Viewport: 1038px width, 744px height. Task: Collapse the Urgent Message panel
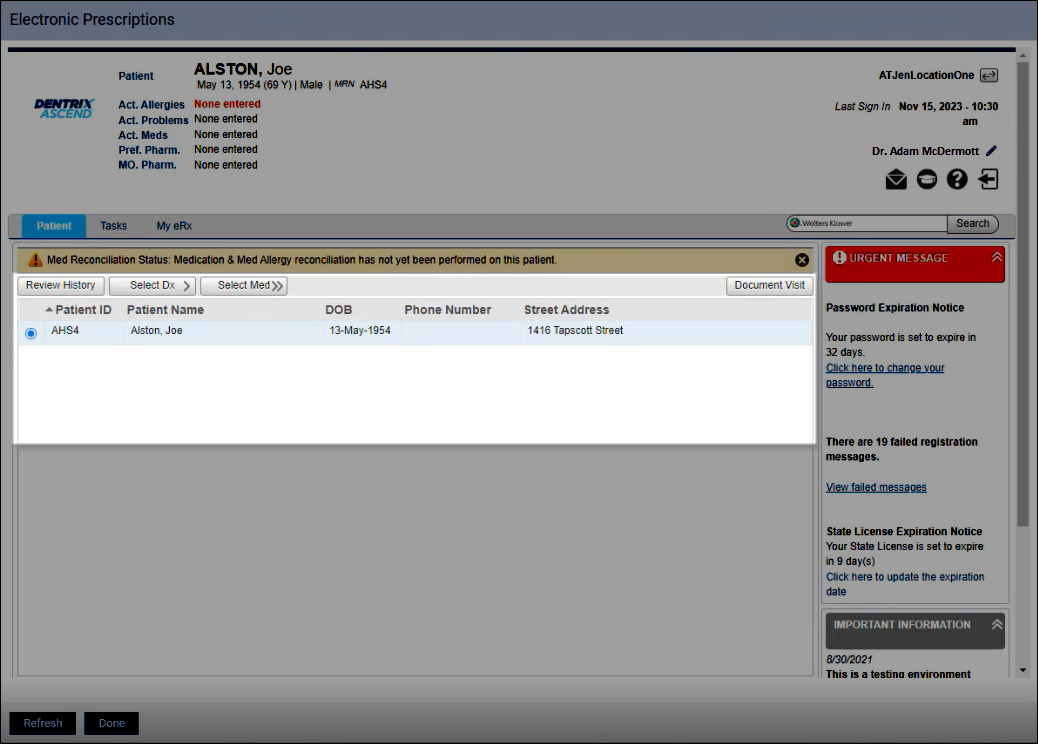point(996,258)
